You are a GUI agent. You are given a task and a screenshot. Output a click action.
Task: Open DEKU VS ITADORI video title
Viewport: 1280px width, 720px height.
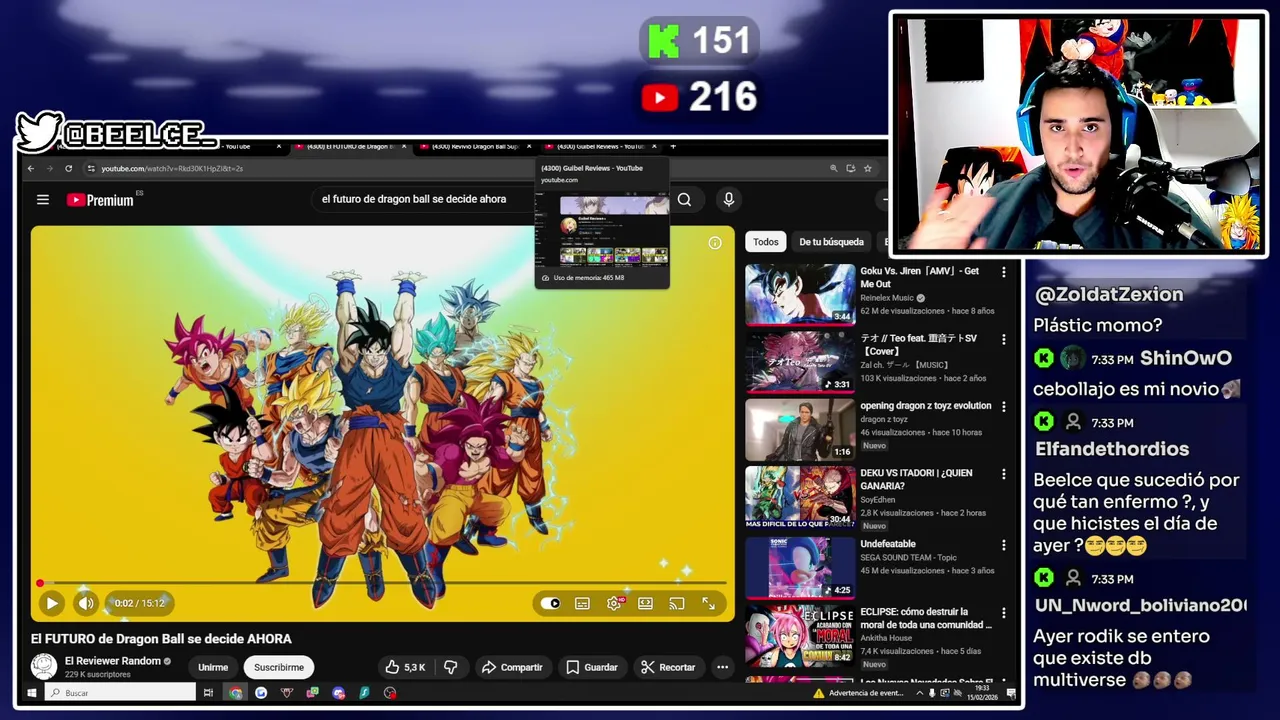pyautogui.click(x=916, y=479)
